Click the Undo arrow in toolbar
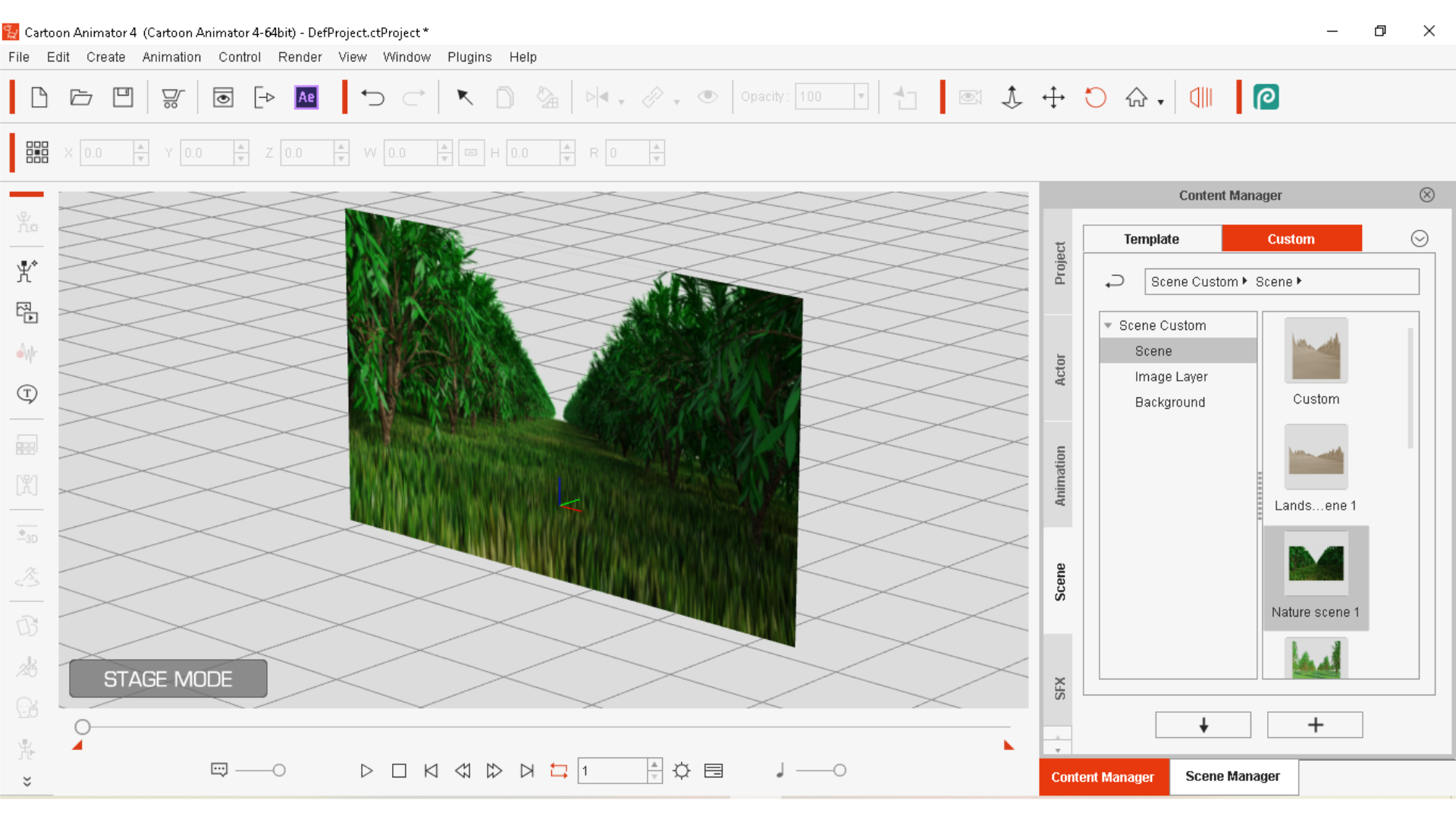This screenshot has width=1456, height=819. pos(372,97)
